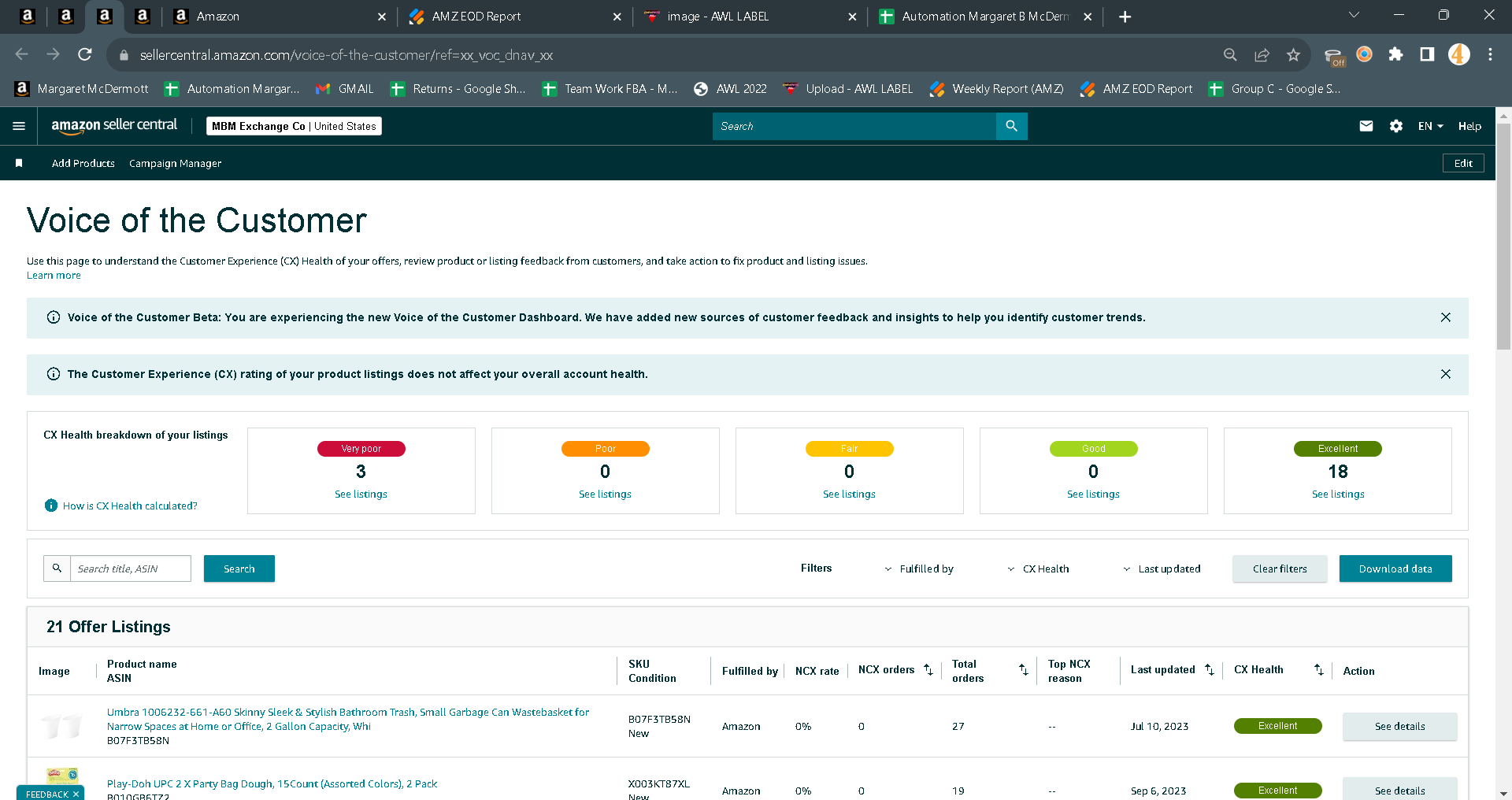Viewport: 1512px width, 800px height.
Task: Open See listings under Excellent
Action: 1338,494
